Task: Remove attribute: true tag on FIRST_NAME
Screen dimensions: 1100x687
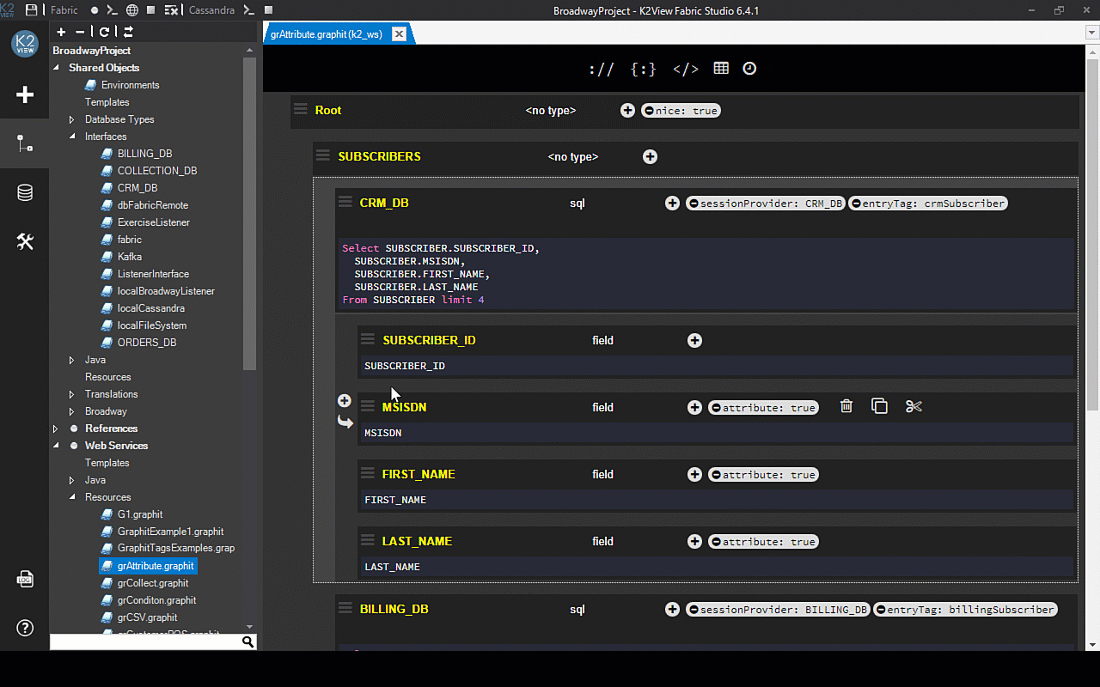Action: (716, 475)
